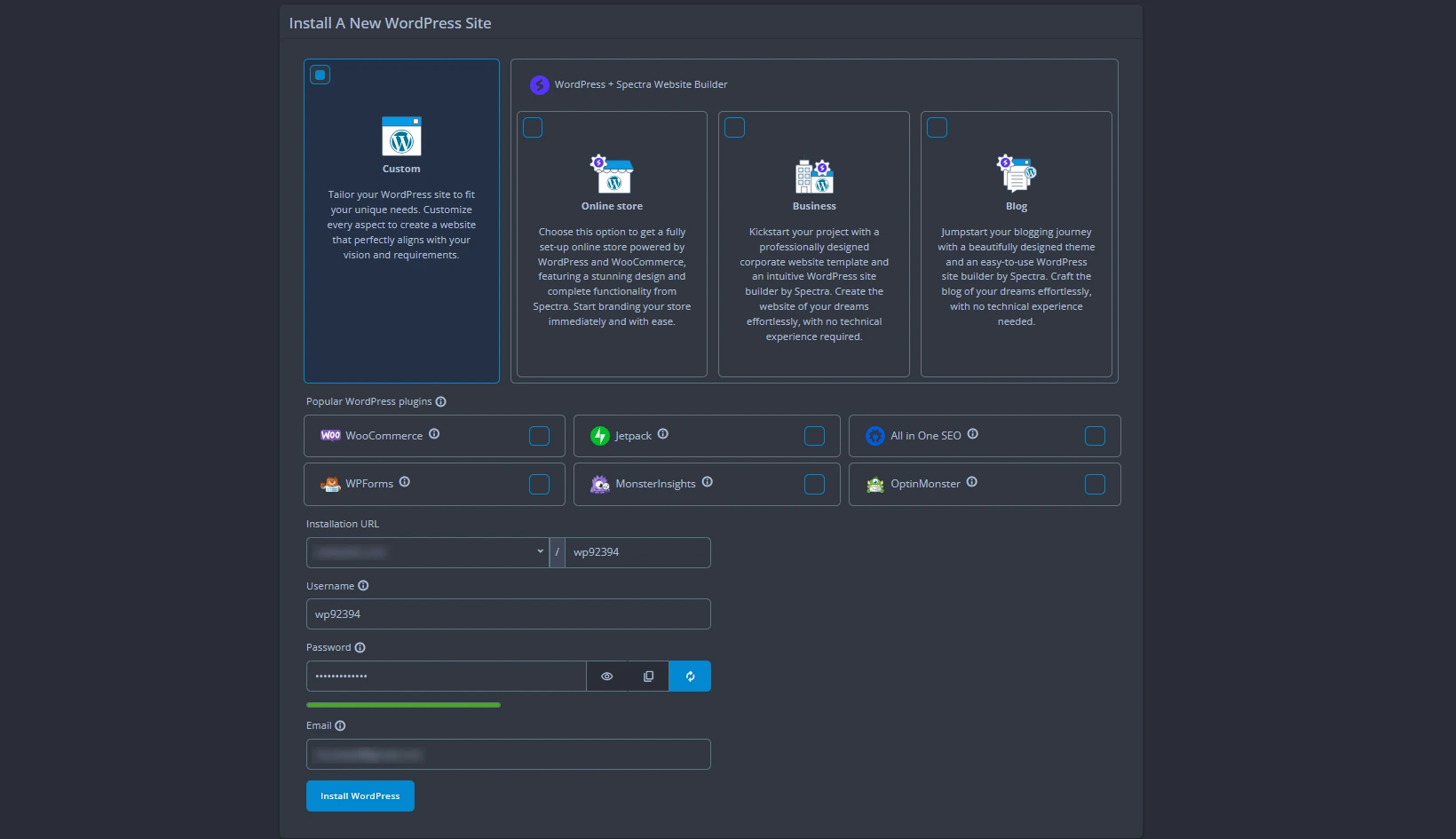Open info icon next to Popular WordPress plugins

pos(441,402)
